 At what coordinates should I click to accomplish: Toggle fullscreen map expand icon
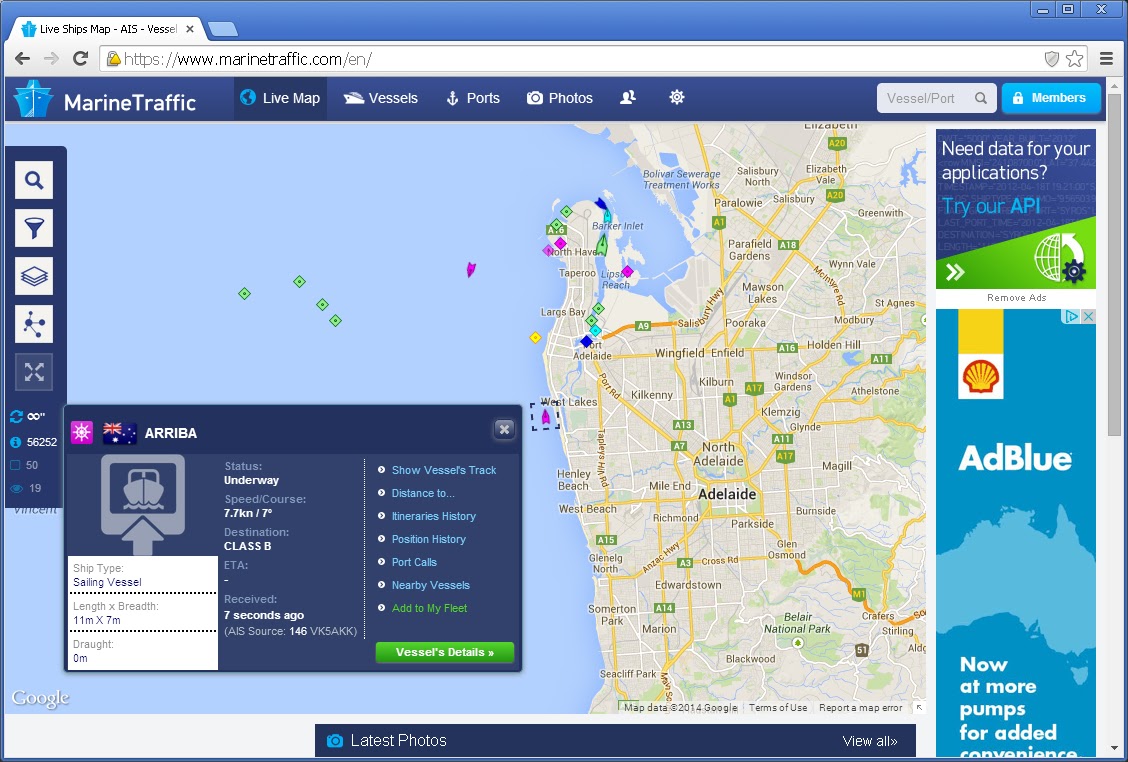34,371
